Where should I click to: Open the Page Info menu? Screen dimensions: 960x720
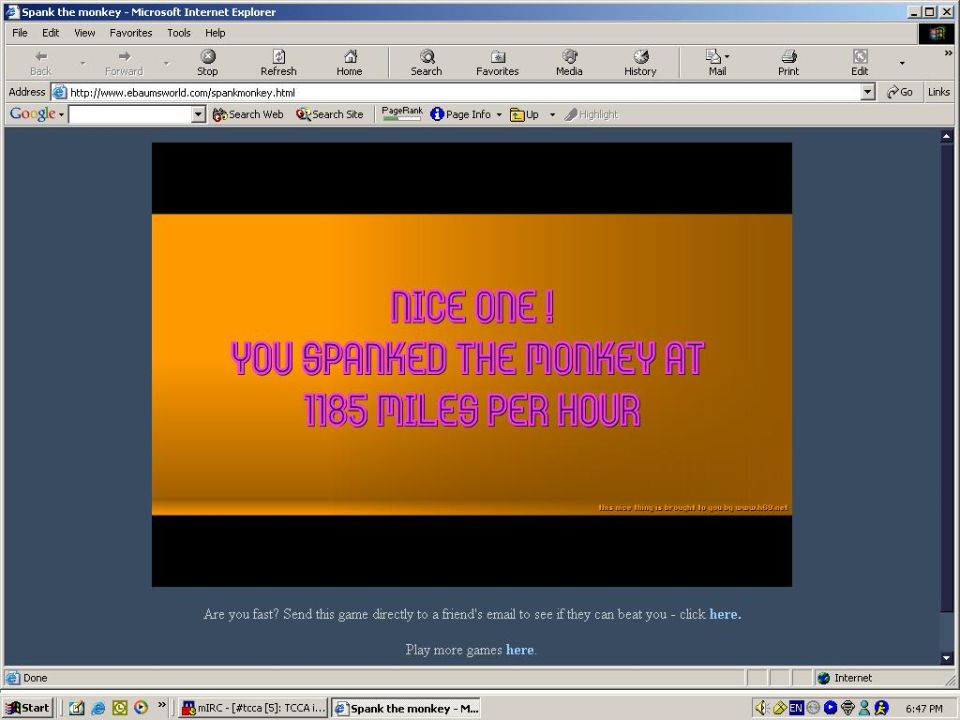point(466,114)
